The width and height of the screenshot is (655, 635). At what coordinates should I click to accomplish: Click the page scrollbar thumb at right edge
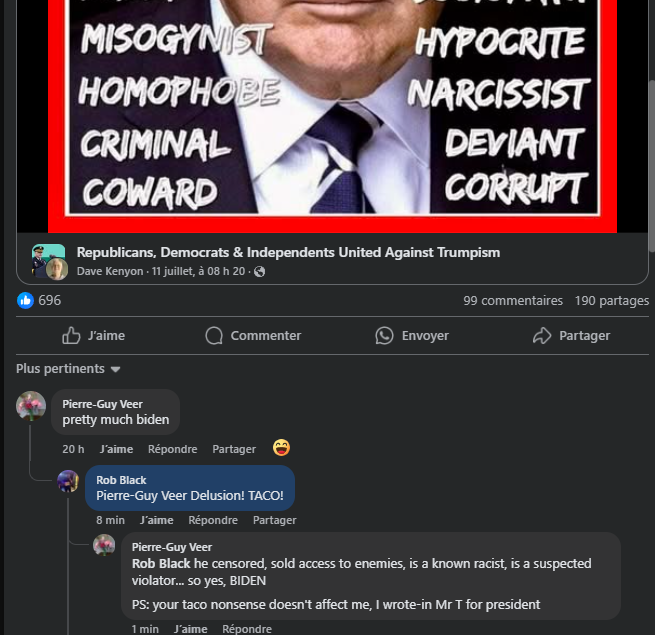pyautogui.click(x=652, y=165)
